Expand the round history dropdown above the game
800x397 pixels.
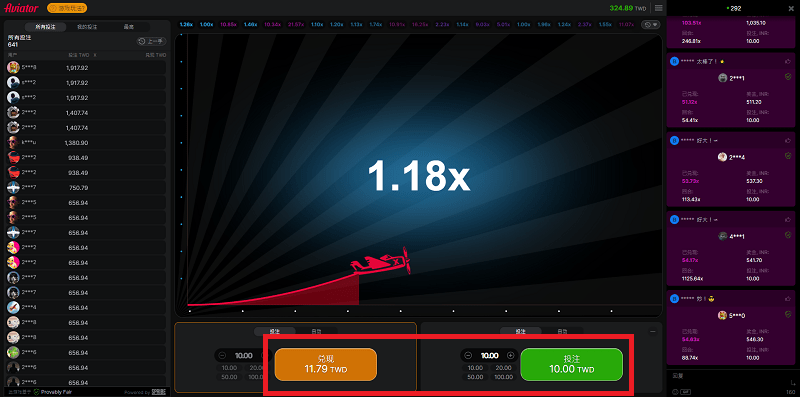[650, 24]
